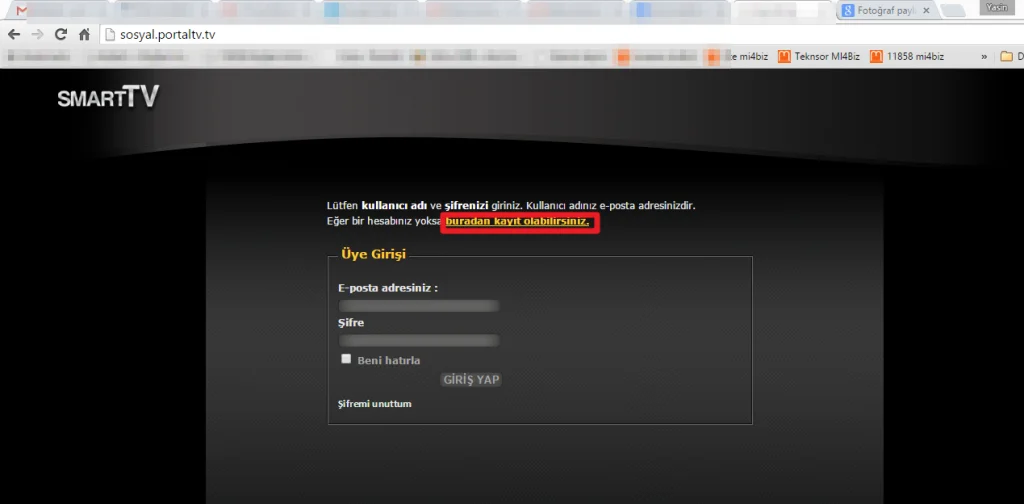The height and width of the screenshot is (504, 1024).
Task: Follow the buradan kayıt olabilirsiniz link
Action: 517,222
